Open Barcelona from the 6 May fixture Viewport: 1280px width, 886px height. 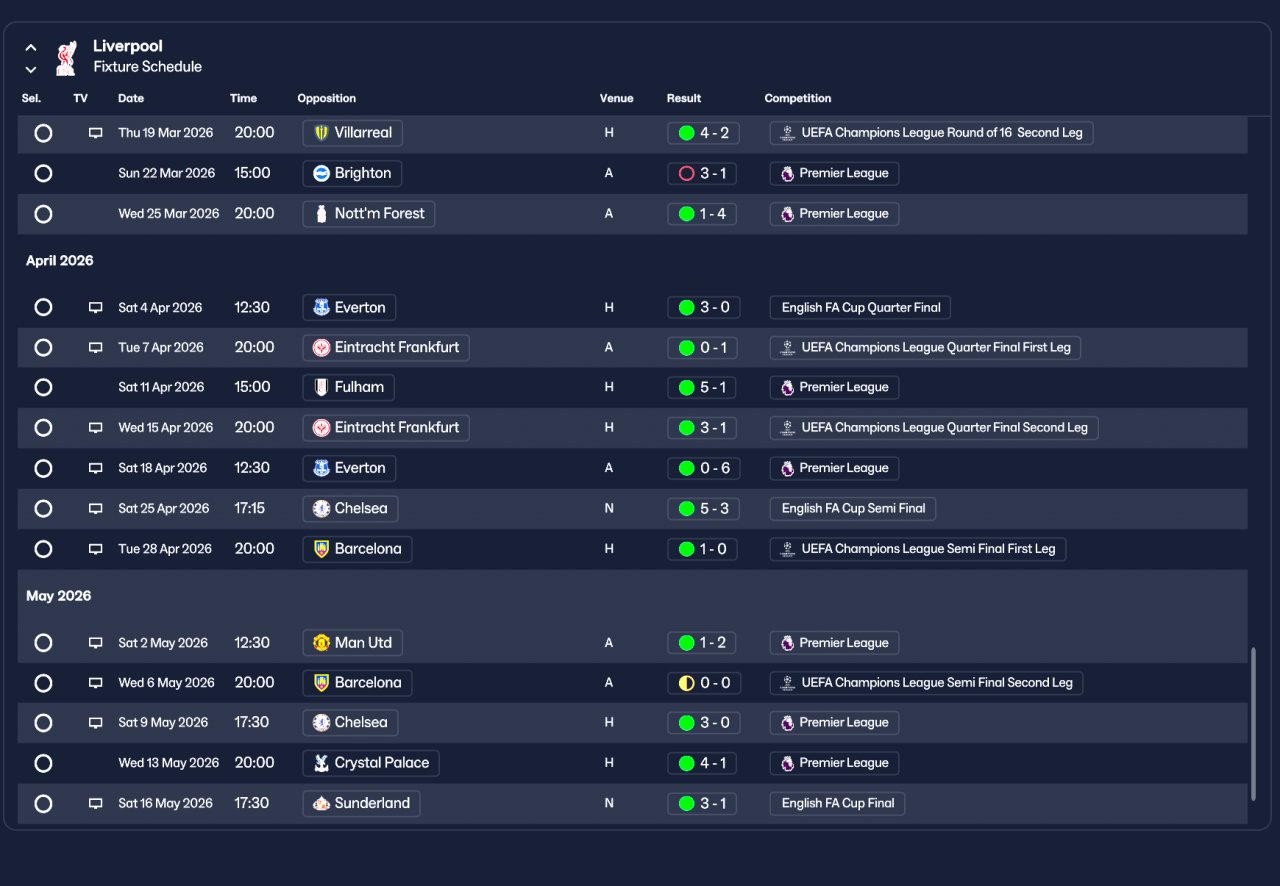[x=357, y=683]
